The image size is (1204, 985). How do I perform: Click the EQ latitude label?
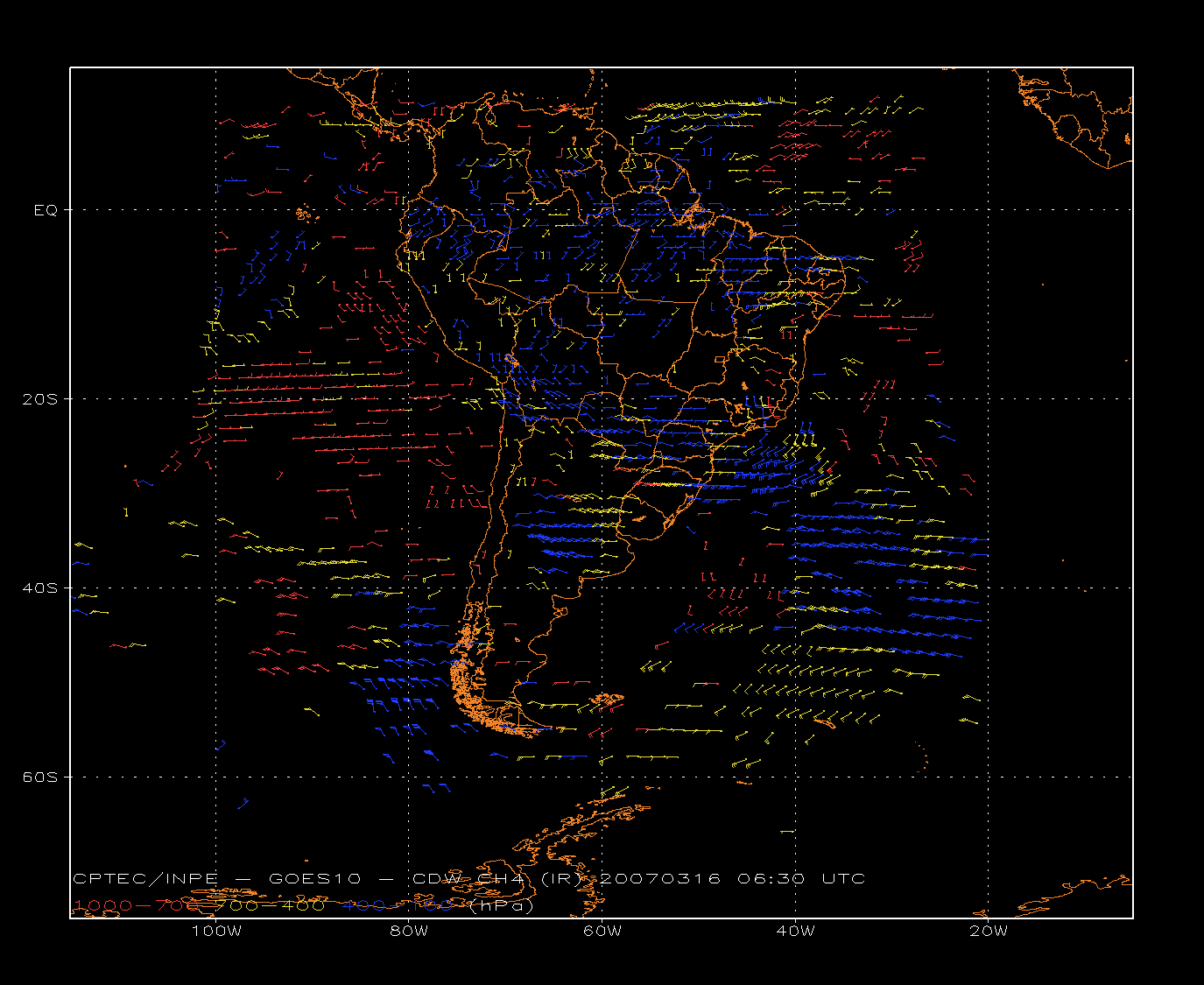[x=46, y=210]
